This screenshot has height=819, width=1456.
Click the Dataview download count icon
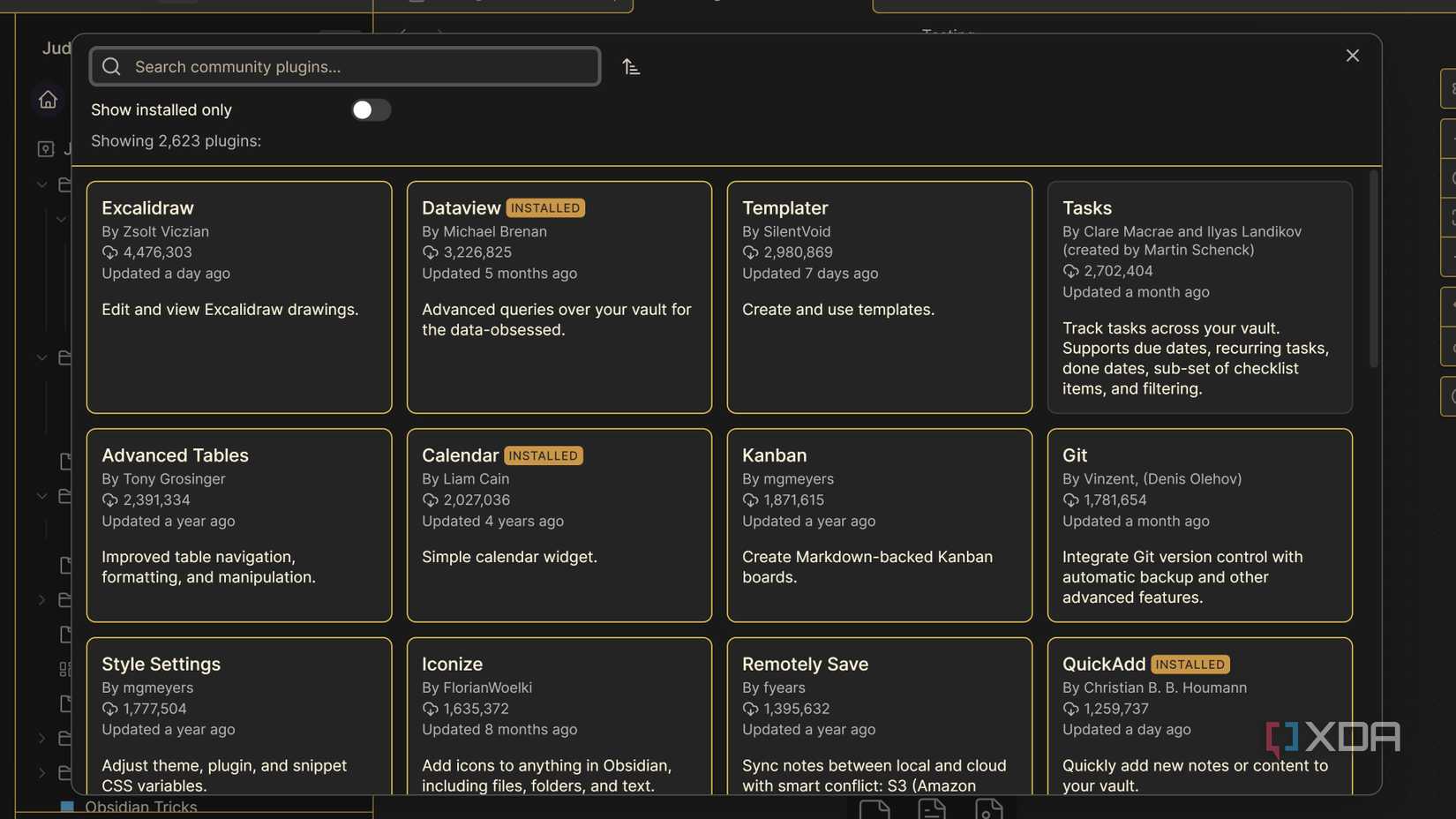point(430,252)
